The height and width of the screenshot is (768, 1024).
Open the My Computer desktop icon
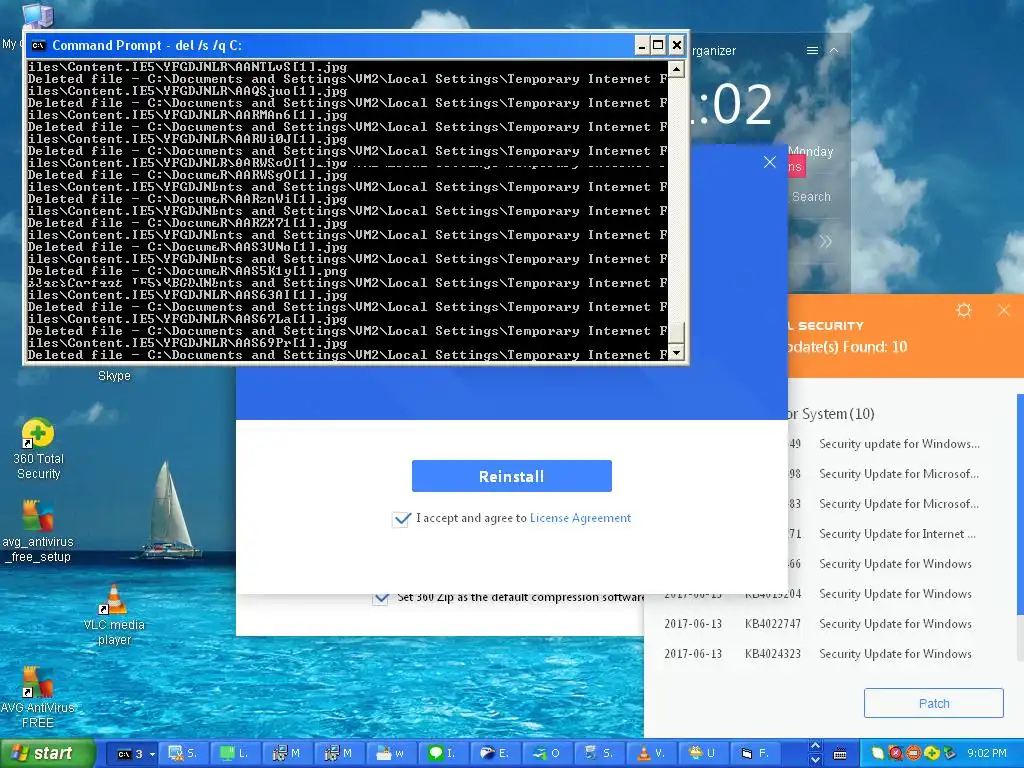click(x=37, y=14)
